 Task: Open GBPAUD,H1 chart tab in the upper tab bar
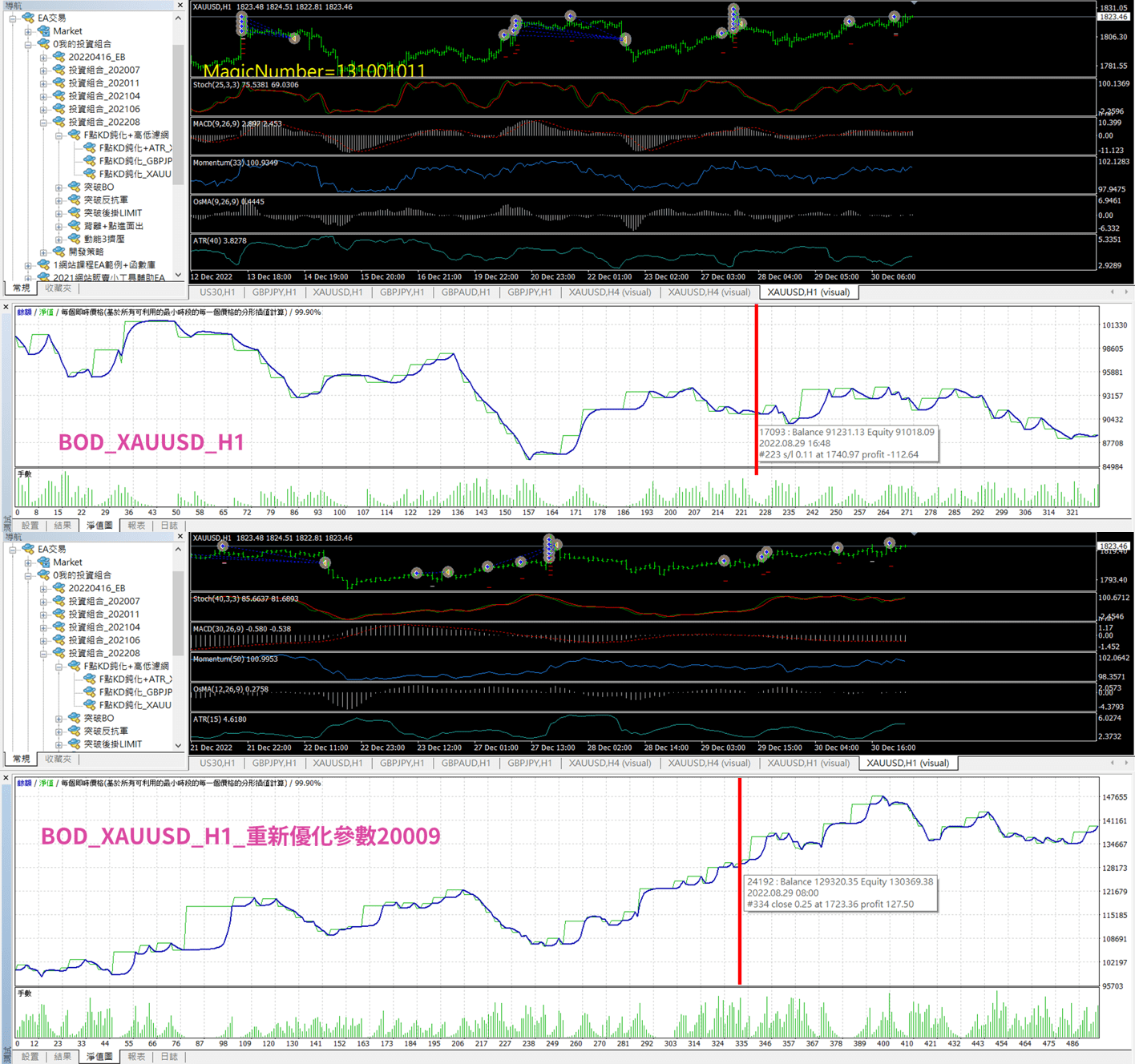465,292
